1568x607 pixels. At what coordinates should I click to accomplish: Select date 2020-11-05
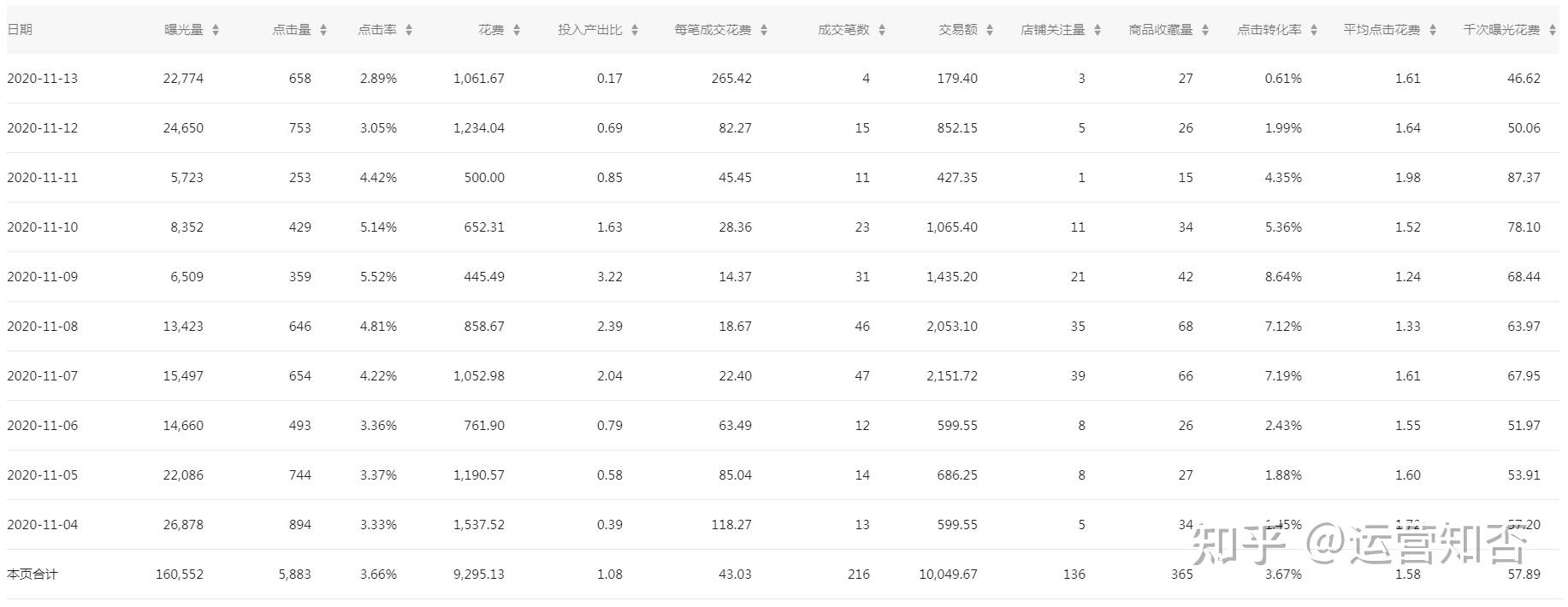(42, 475)
